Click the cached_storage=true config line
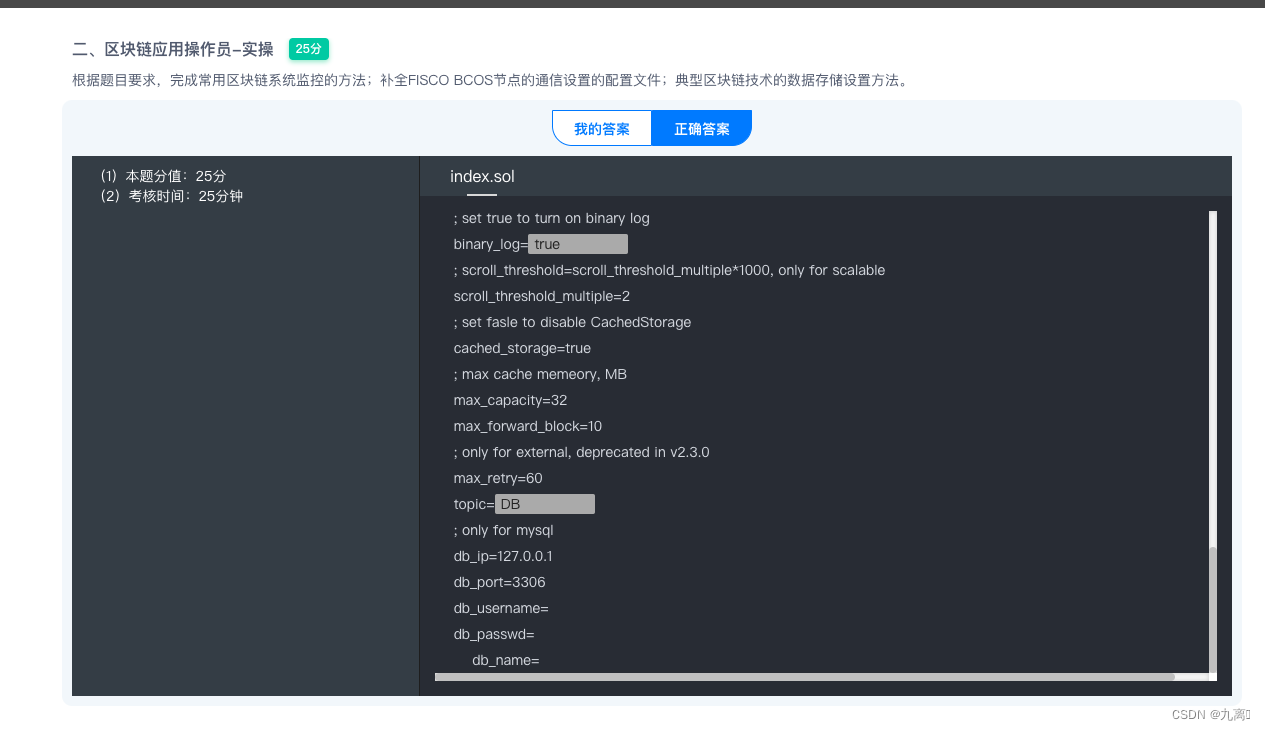1265x730 pixels. (521, 348)
